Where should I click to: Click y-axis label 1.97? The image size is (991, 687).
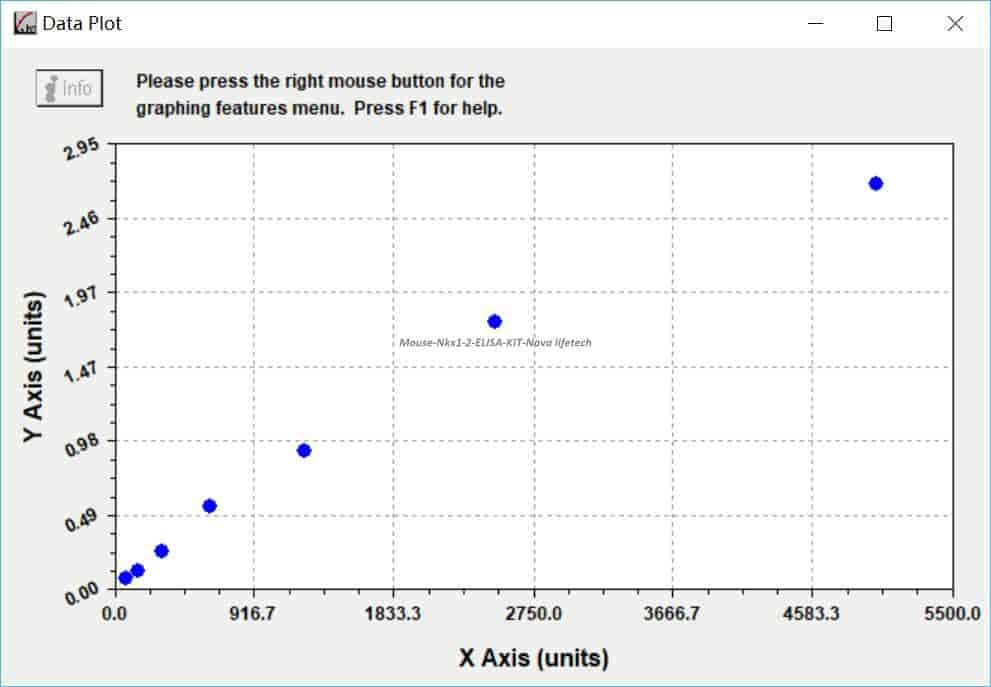click(x=82, y=296)
